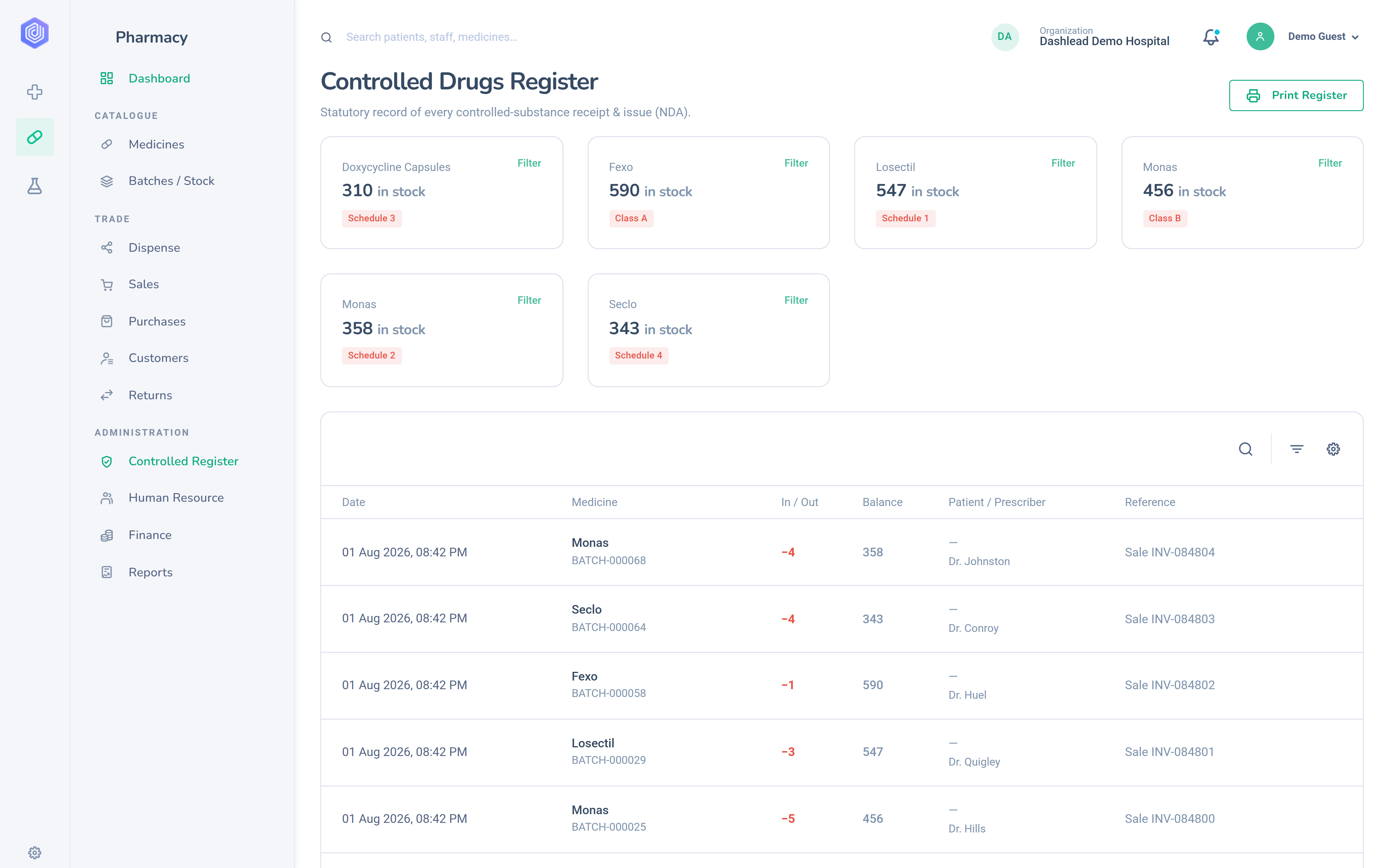
Task: Click the Reports document icon
Action: click(107, 572)
